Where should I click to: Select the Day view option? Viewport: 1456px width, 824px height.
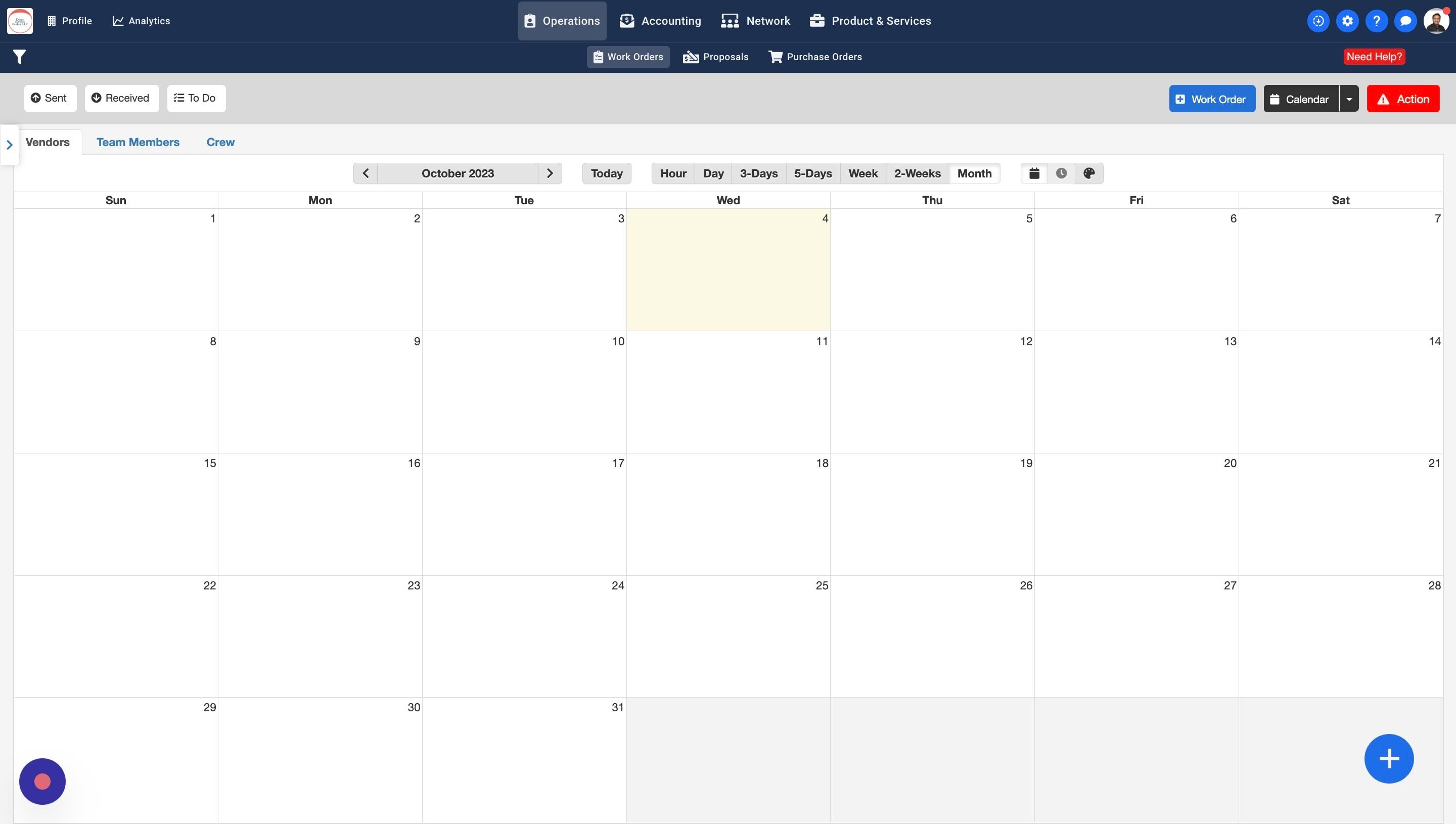pos(713,173)
